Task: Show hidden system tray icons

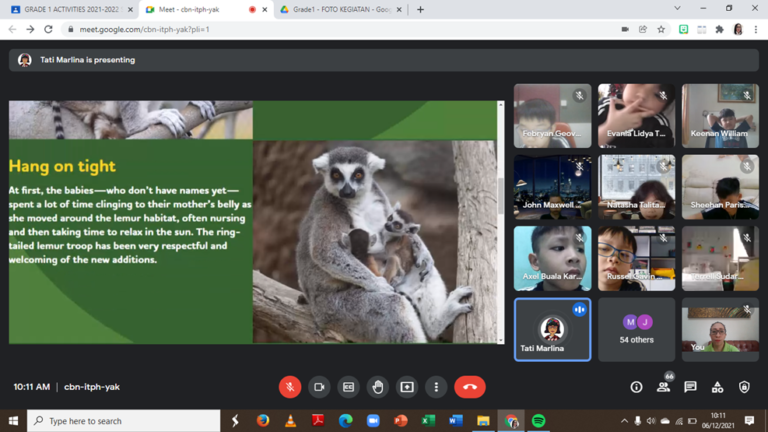Action: coord(623,421)
